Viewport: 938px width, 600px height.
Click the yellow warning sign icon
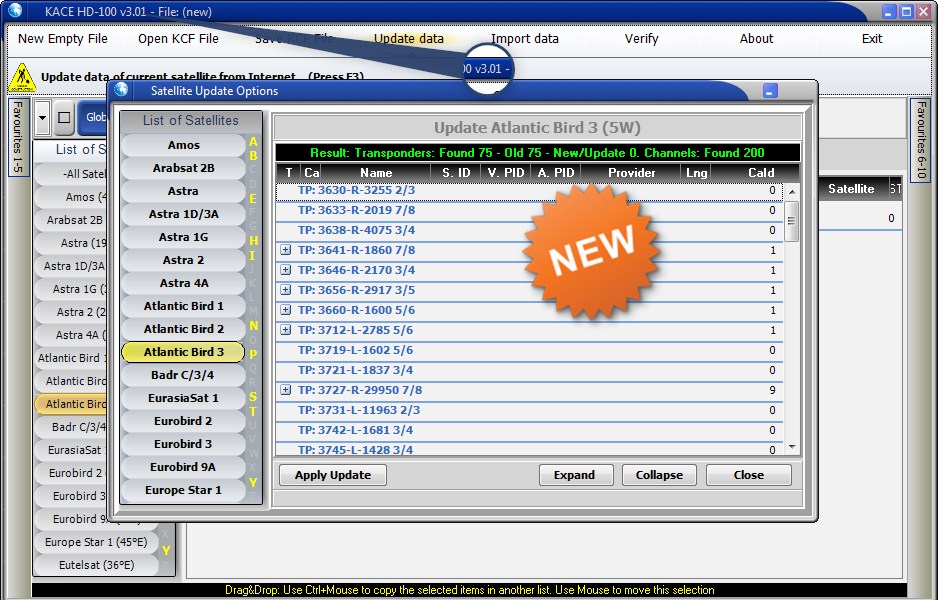point(22,77)
